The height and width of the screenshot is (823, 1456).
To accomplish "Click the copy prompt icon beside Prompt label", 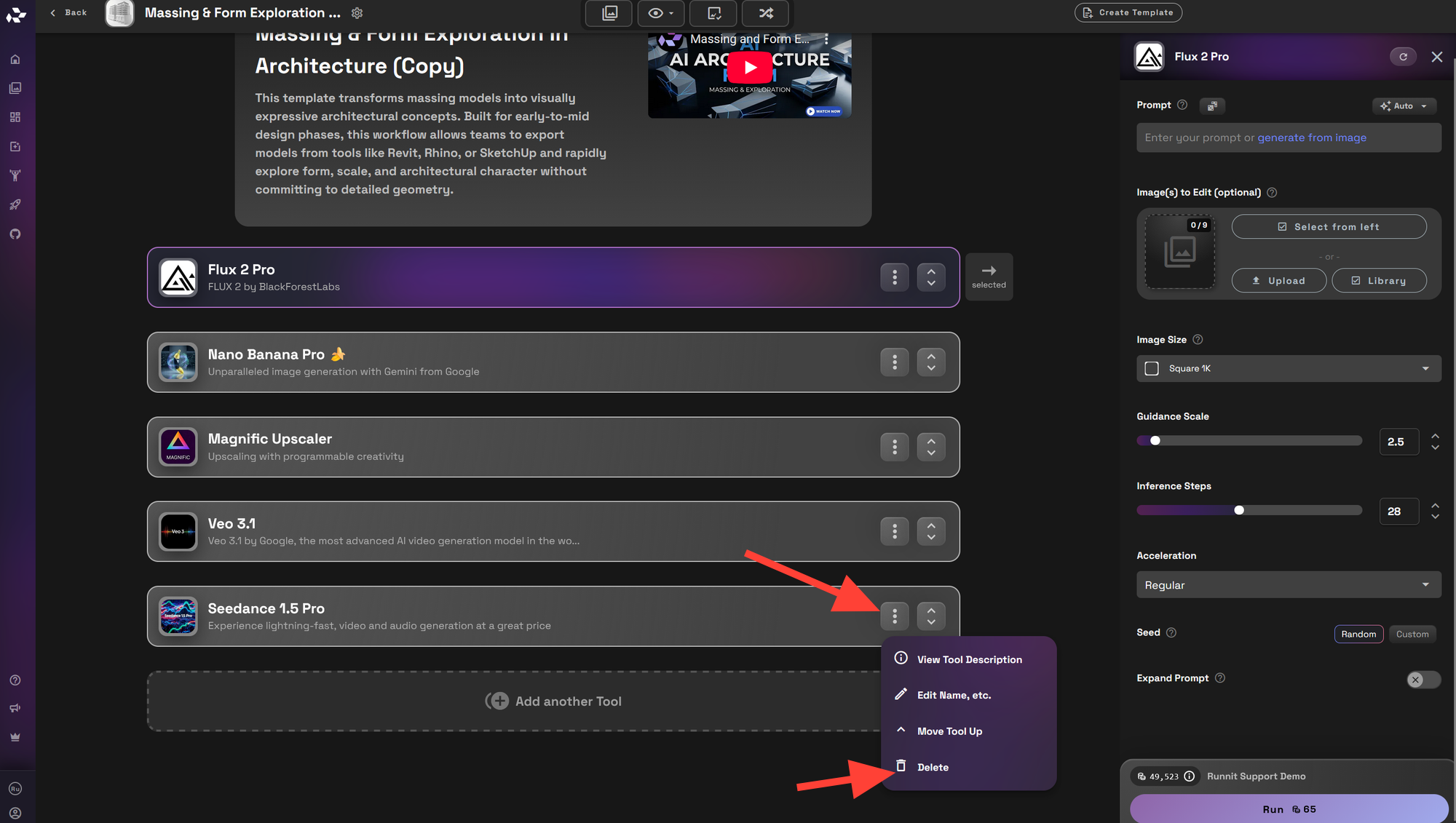I will 1212,106.
